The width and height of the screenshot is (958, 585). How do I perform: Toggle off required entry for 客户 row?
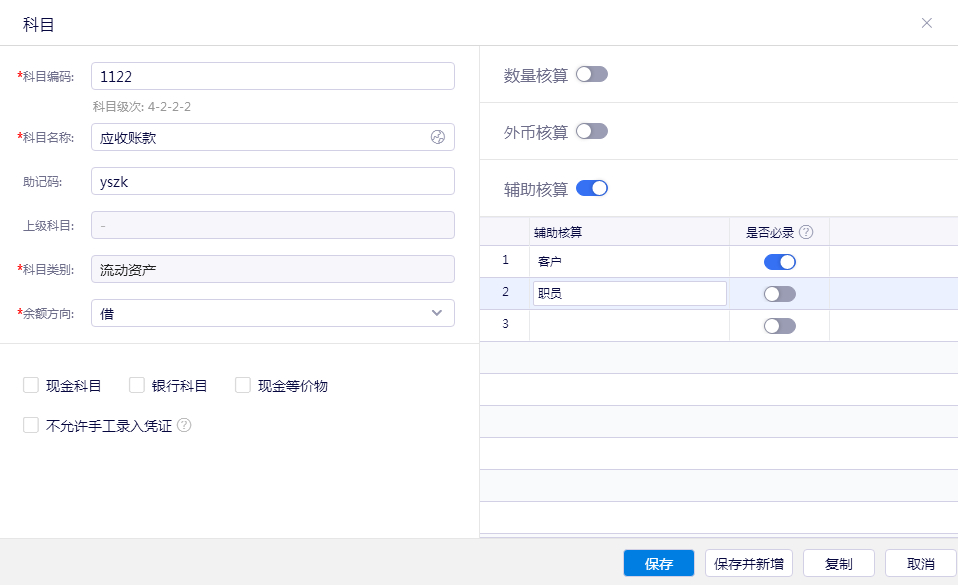(779, 262)
